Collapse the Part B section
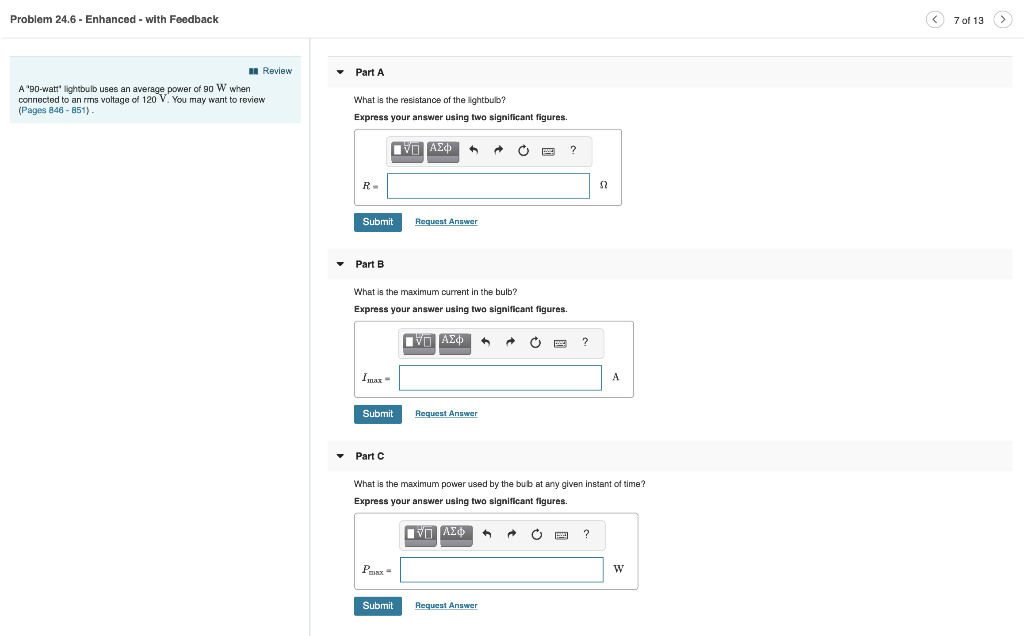This screenshot has height=636, width=1024. (x=340, y=264)
